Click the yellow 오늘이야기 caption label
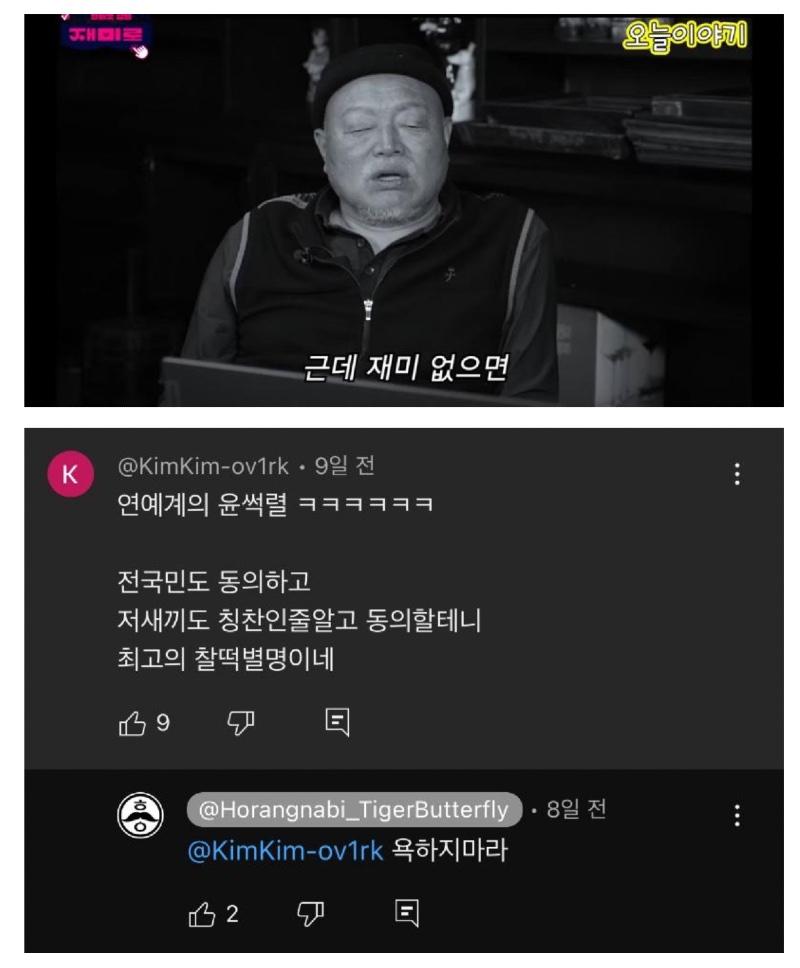 click(684, 36)
